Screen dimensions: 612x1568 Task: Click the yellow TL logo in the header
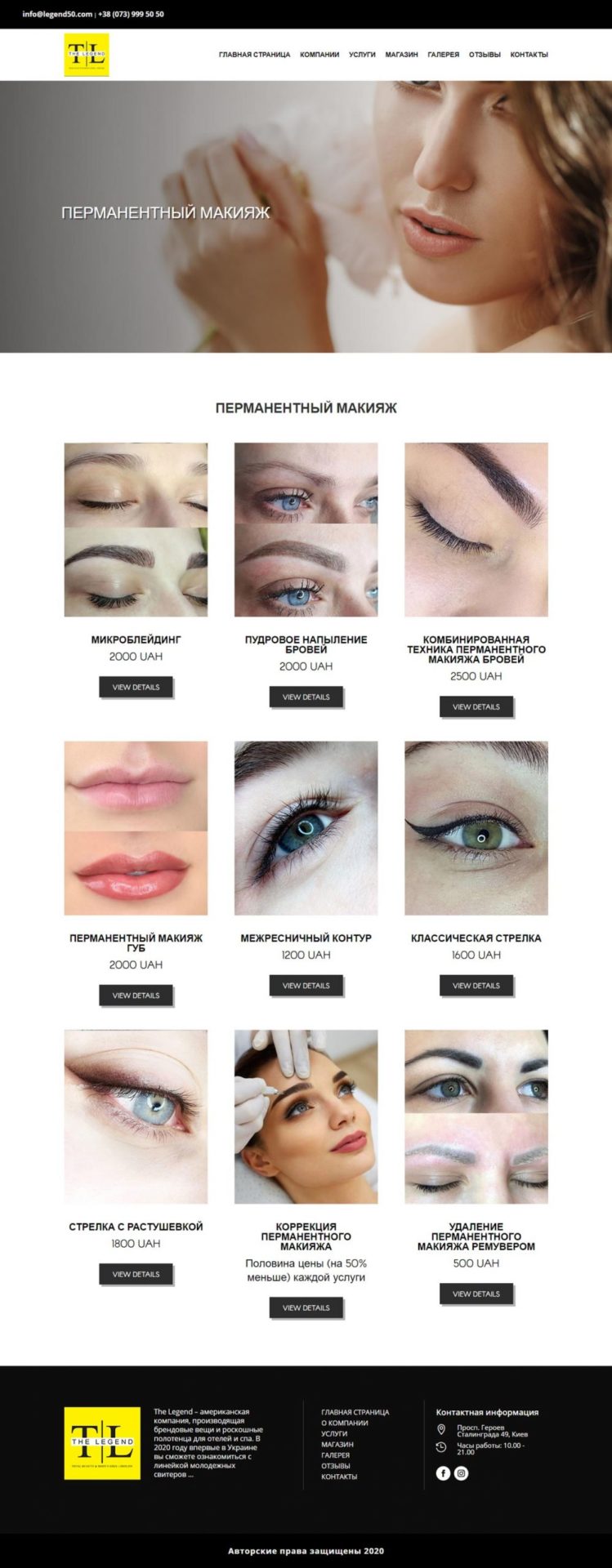coord(87,55)
